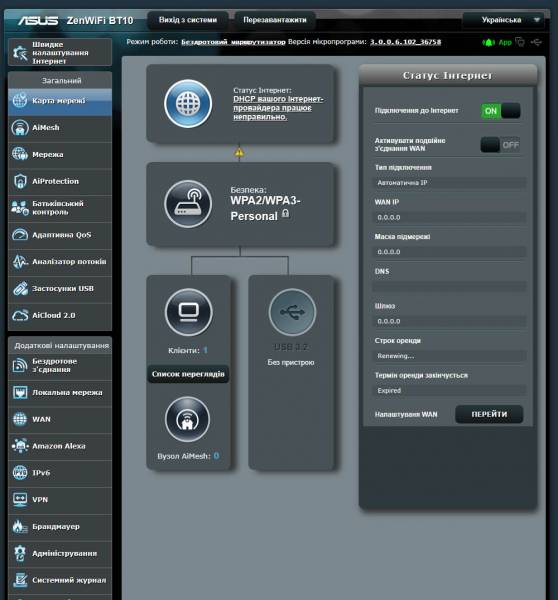The width and height of the screenshot is (558, 600).
Task: Click ПЕРЕЙТИ button for WAN settings
Action: click(489, 414)
